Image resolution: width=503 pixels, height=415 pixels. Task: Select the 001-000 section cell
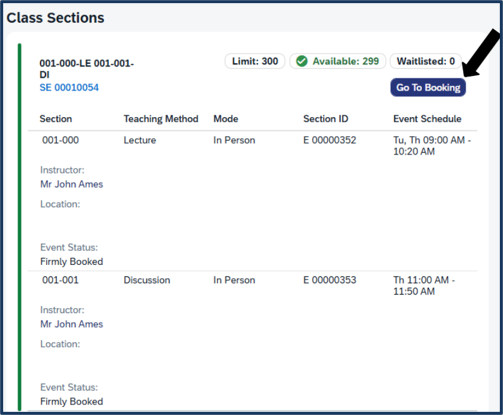pyautogui.click(x=60, y=140)
